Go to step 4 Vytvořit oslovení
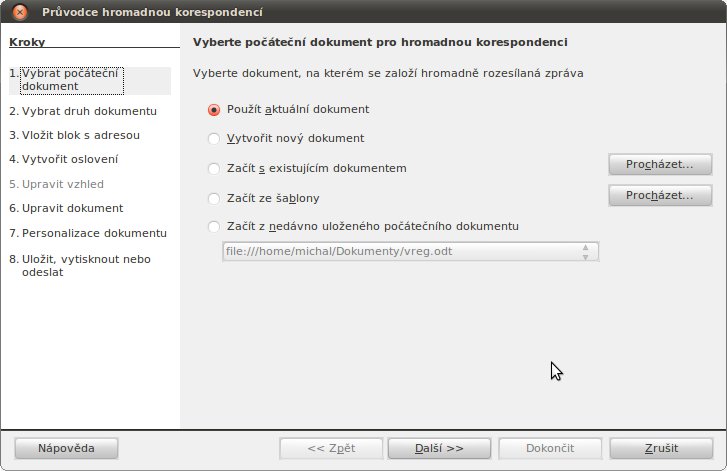Viewport: 727px width, 471px height. [x=64, y=159]
